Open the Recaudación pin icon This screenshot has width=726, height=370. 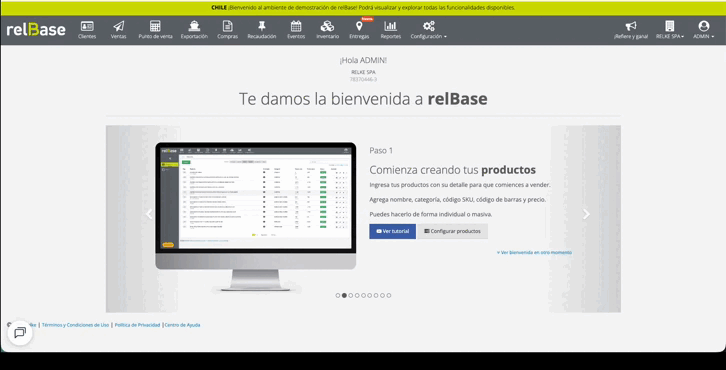[x=262, y=26]
